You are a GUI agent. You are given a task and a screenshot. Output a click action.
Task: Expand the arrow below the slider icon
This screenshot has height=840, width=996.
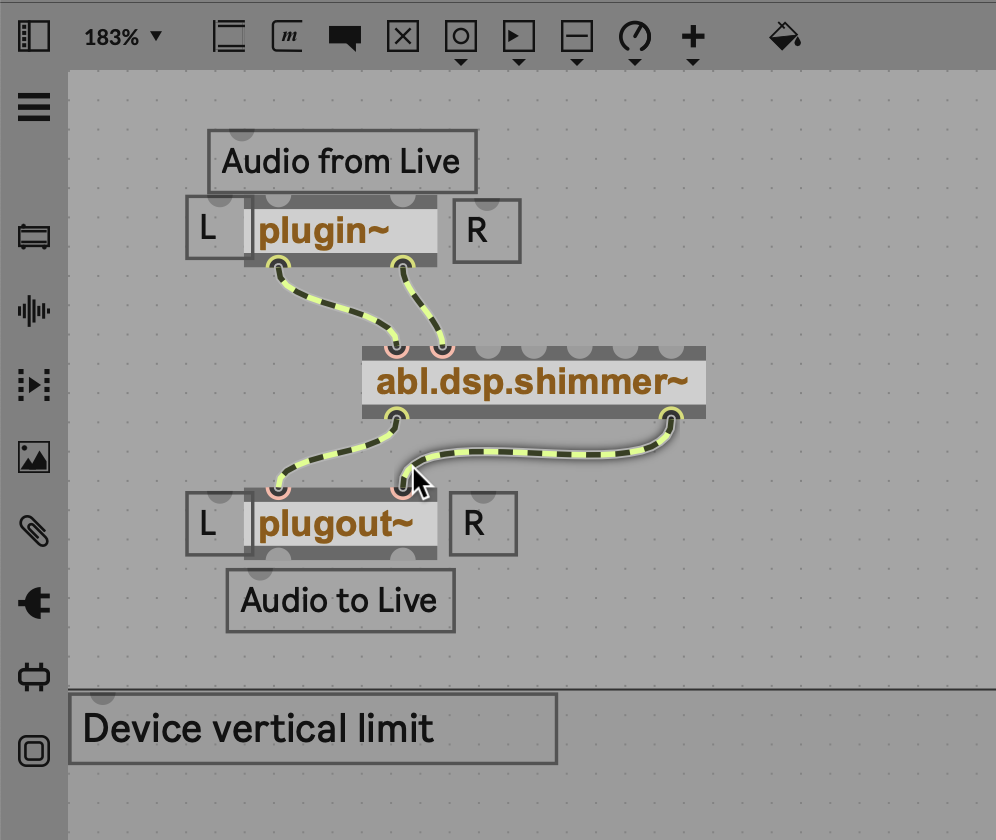click(577, 62)
